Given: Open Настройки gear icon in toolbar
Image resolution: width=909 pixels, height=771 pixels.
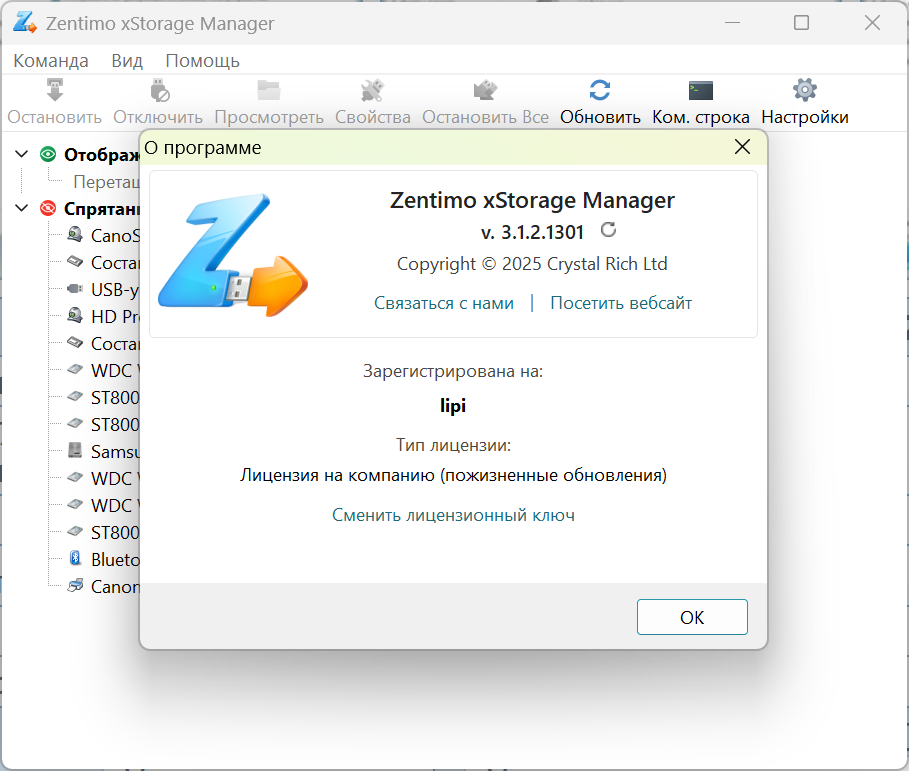Looking at the screenshot, I should coord(805,90).
